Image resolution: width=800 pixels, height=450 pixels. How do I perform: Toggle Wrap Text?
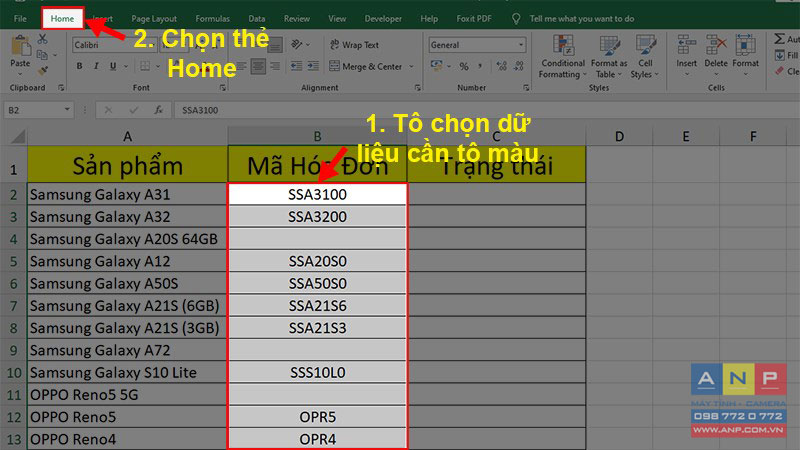tap(354, 45)
